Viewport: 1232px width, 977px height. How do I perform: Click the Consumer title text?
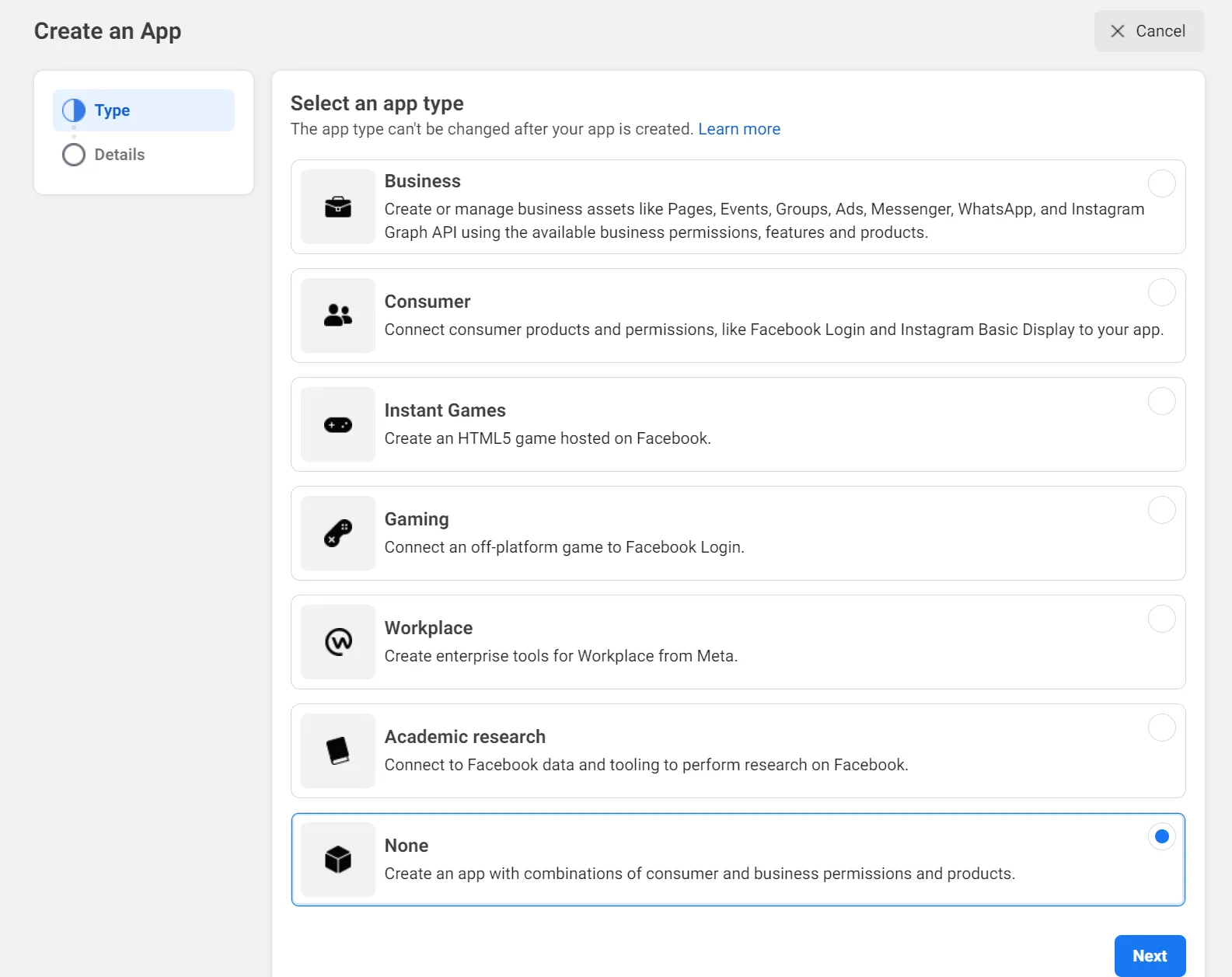tap(428, 302)
